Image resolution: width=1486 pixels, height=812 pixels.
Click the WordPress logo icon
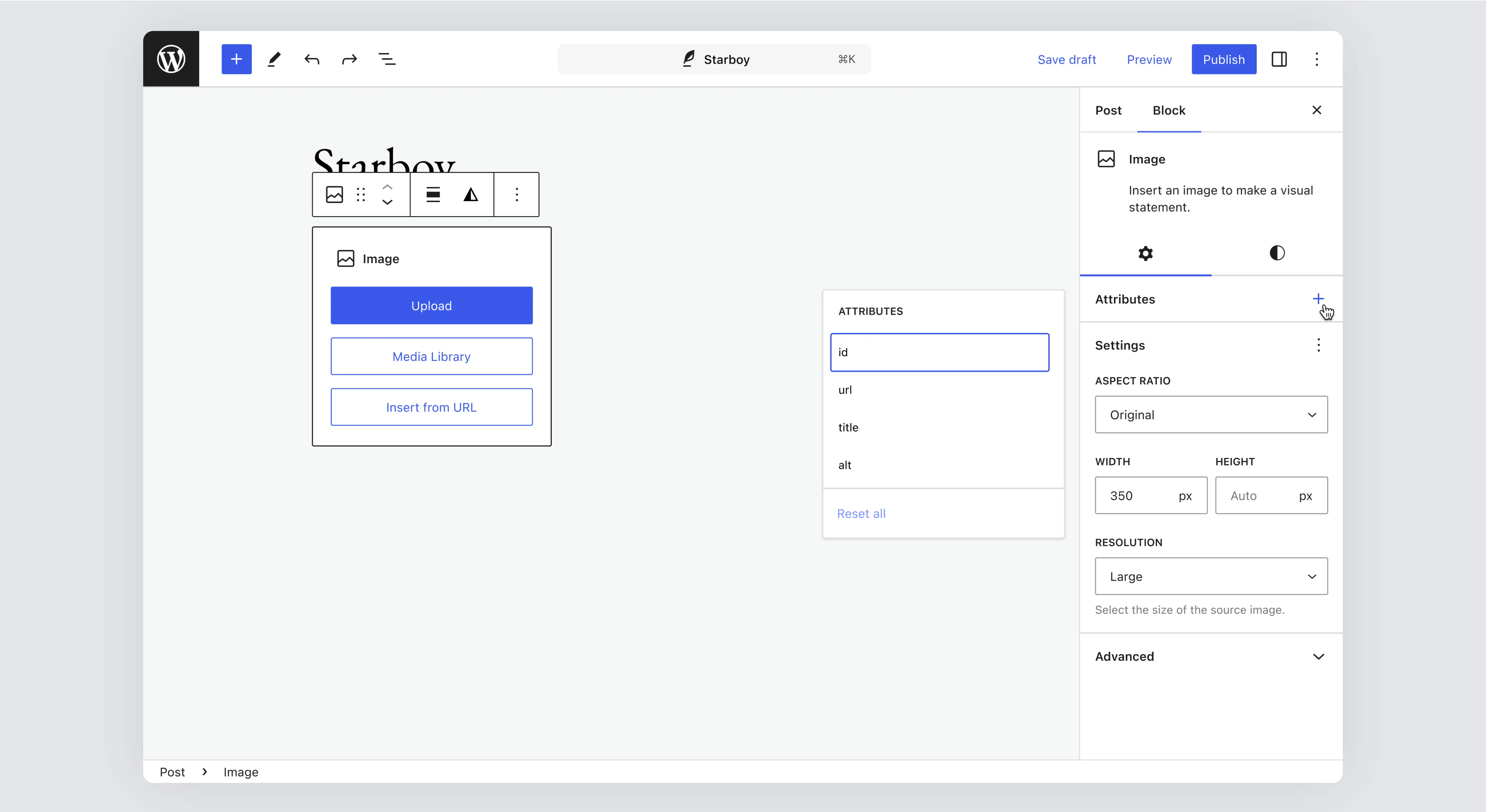tap(171, 59)
